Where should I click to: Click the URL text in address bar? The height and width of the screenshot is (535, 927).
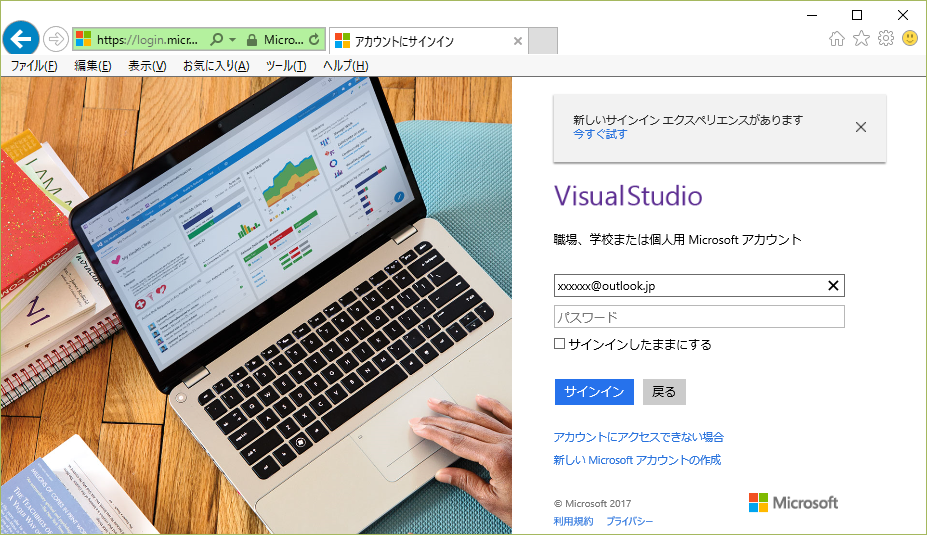(x=147, y=40)
